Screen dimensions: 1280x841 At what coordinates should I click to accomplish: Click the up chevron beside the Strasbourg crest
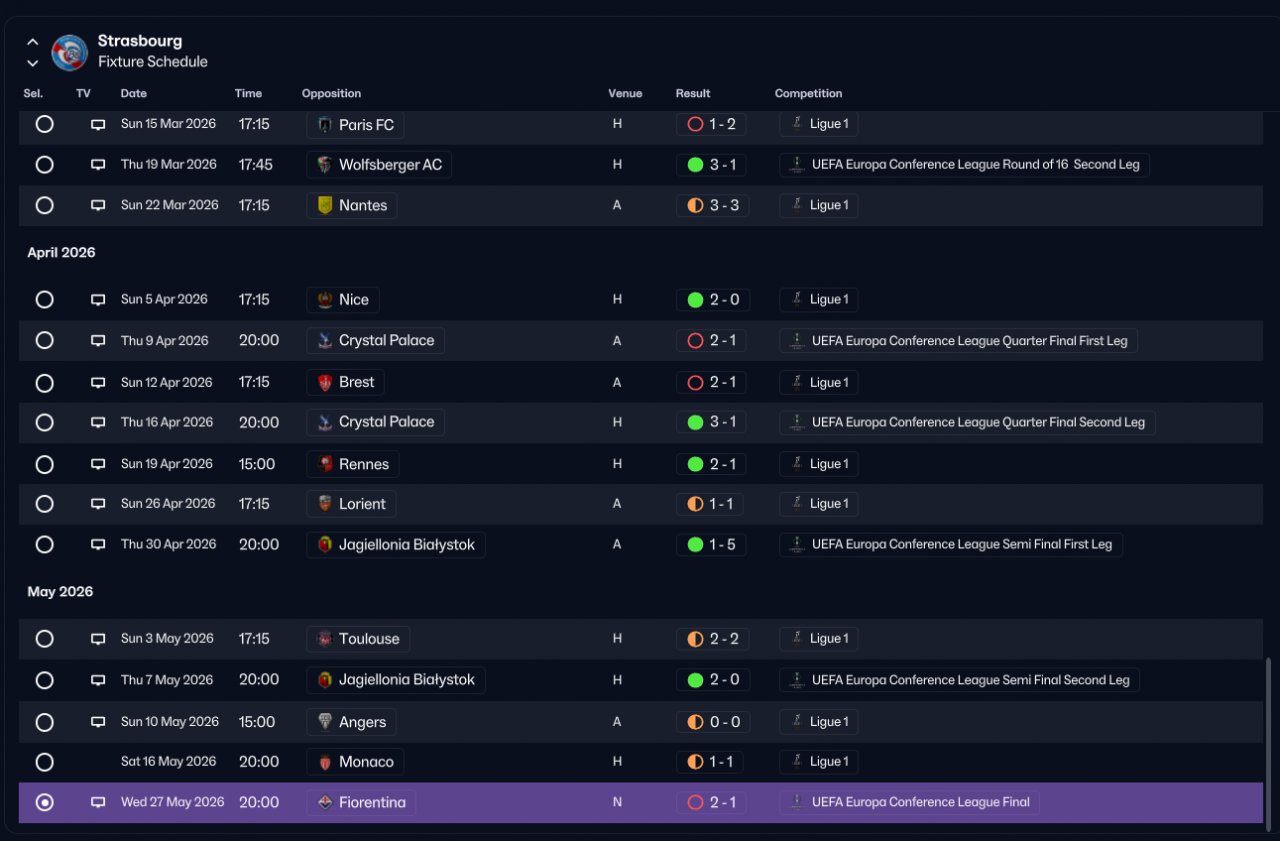[x=33, y=42]
